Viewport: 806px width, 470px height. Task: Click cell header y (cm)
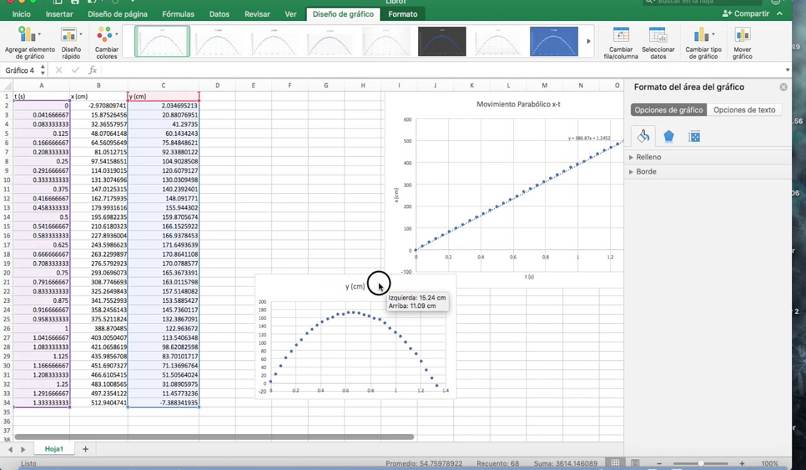[163, 96]
